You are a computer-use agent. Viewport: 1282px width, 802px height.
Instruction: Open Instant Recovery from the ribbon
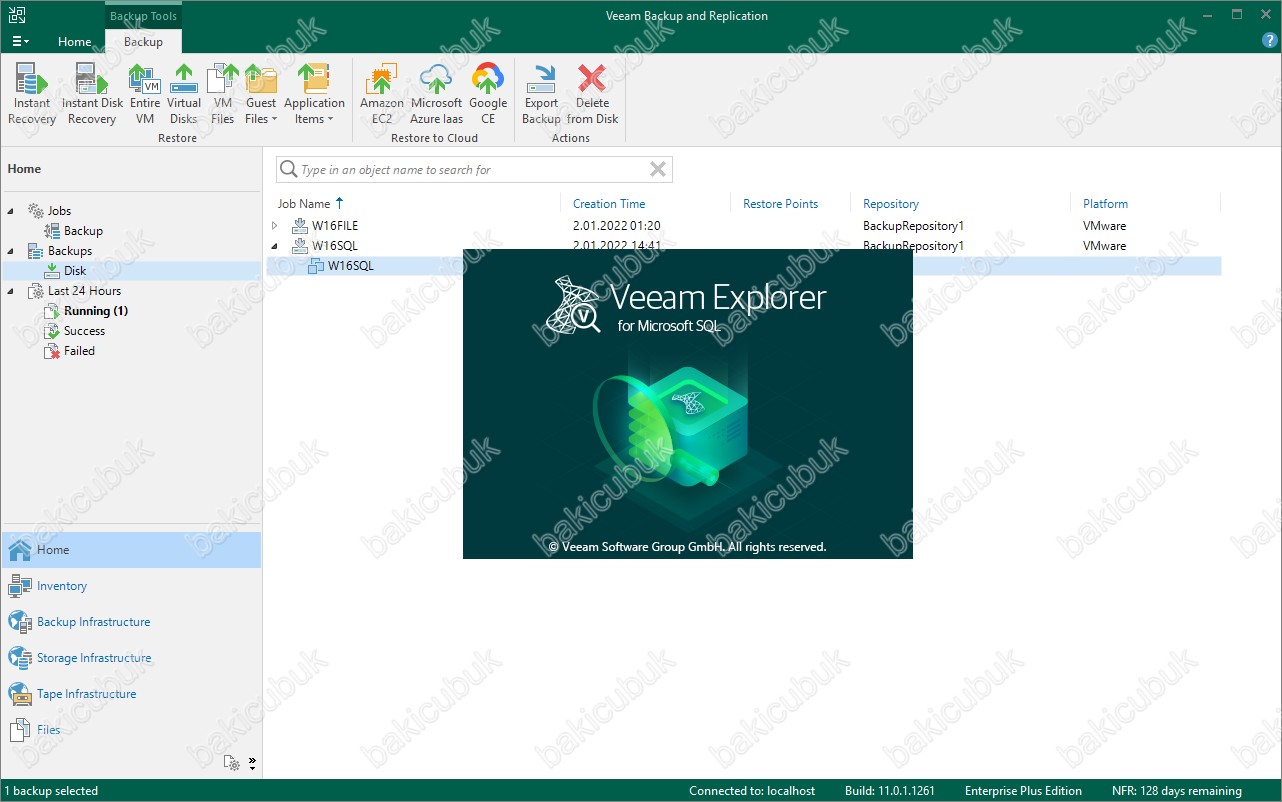point(32,94)
